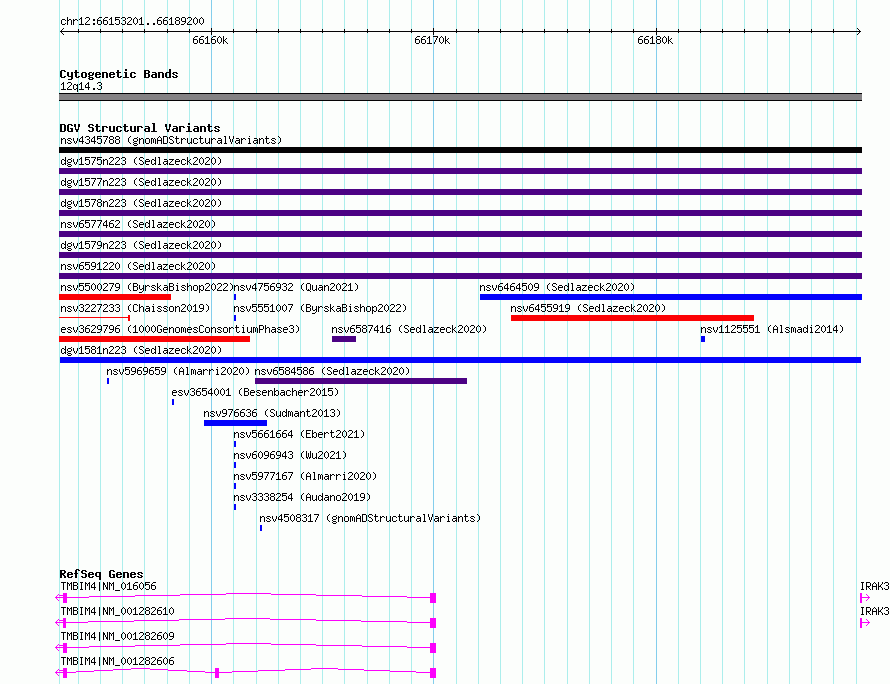Select nsv1125551 Alsmadi2014 label

pyautogui.click(x=772, y=329)
